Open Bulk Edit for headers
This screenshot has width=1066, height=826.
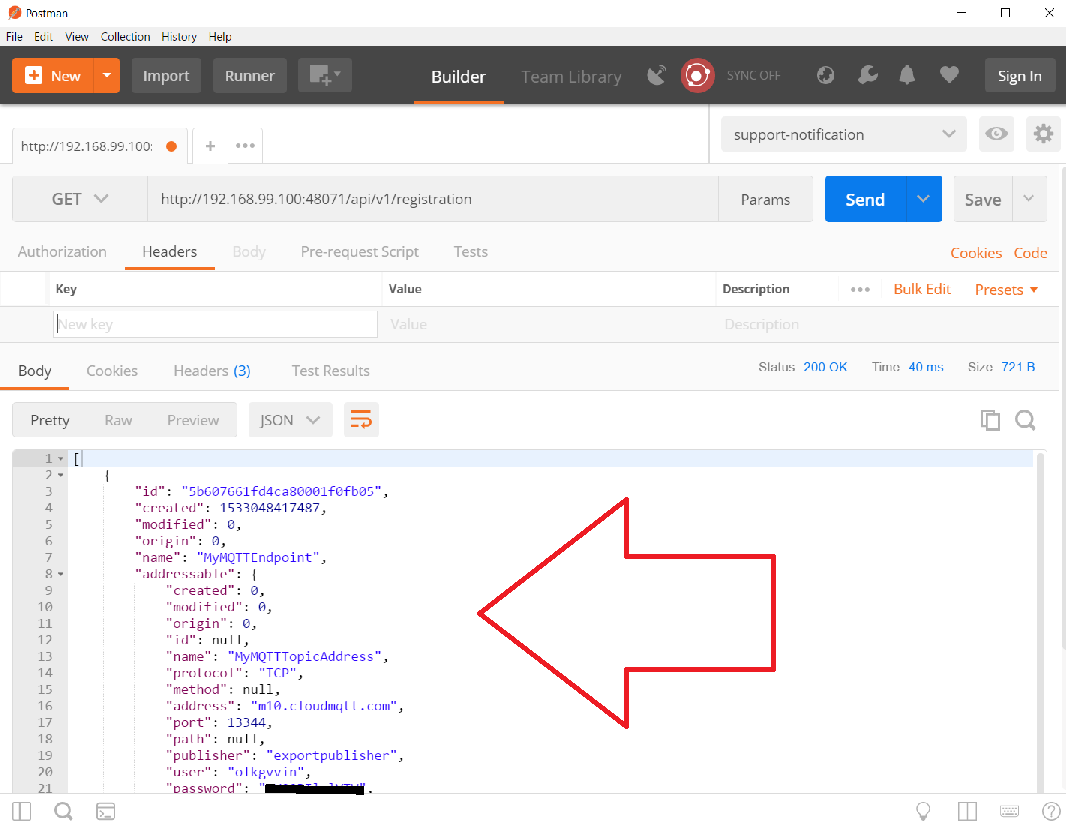pyautogui.click(x=921, y=289)
